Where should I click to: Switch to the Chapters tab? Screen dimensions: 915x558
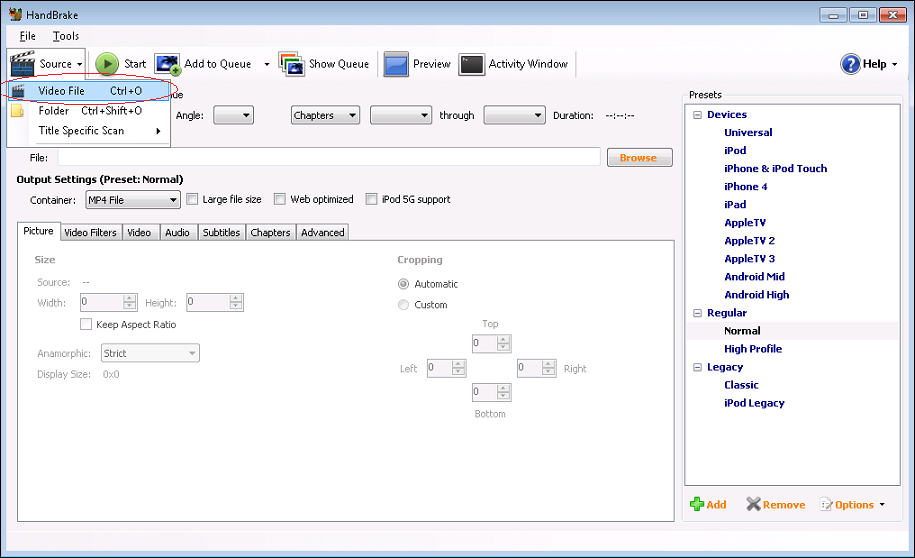point(270,232)
